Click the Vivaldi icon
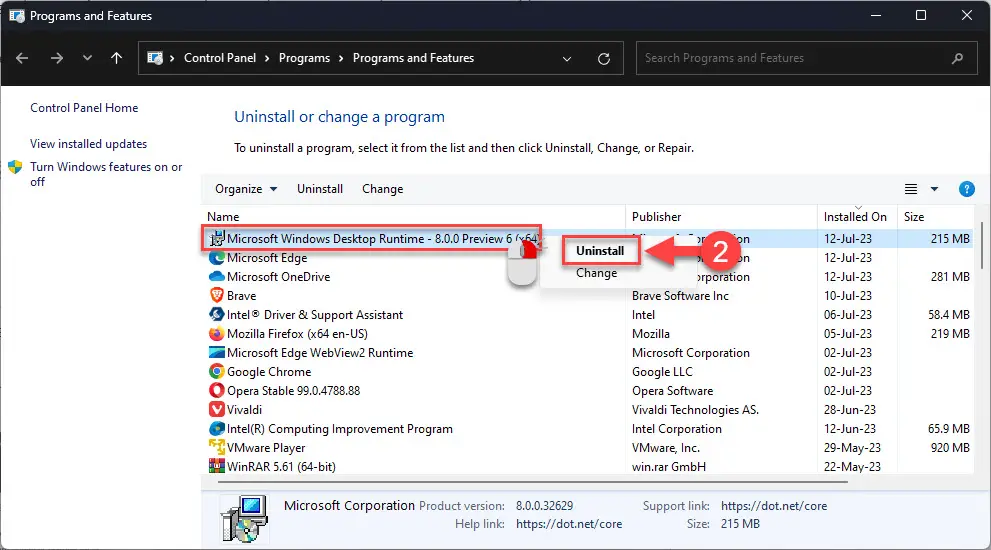Viewport: 991px width, 550px height. point(217,410)
